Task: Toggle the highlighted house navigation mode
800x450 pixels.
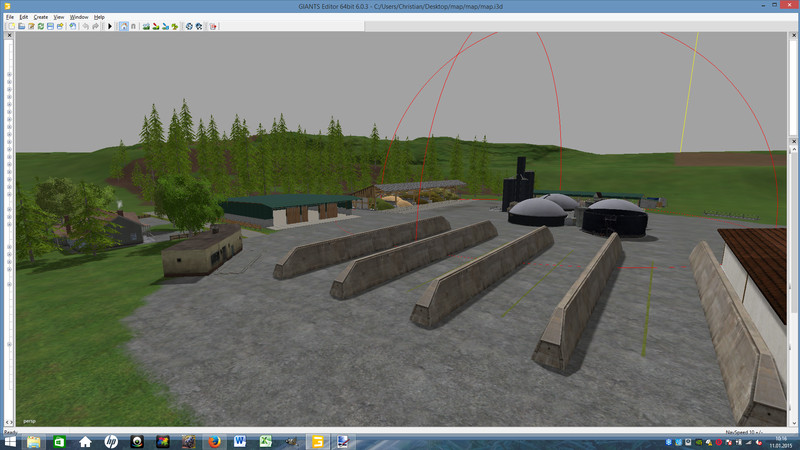Action: 124,26
